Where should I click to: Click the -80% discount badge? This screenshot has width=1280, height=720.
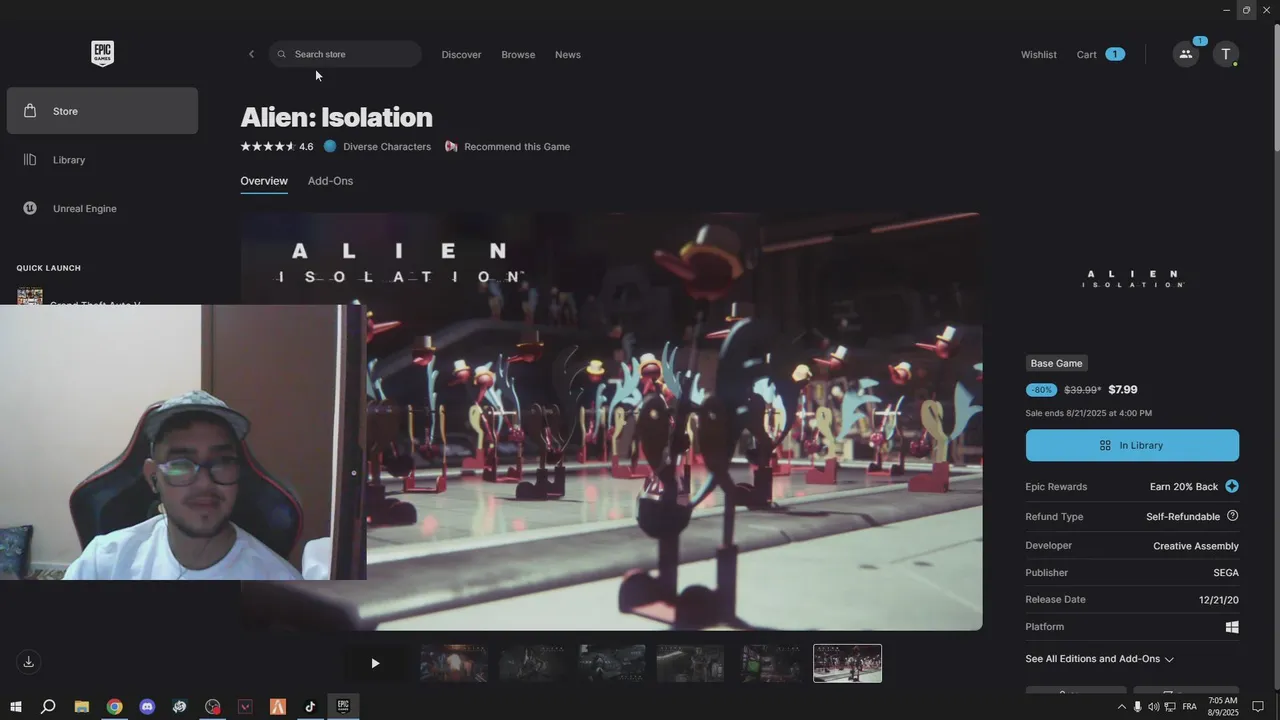coord(1041,390)
